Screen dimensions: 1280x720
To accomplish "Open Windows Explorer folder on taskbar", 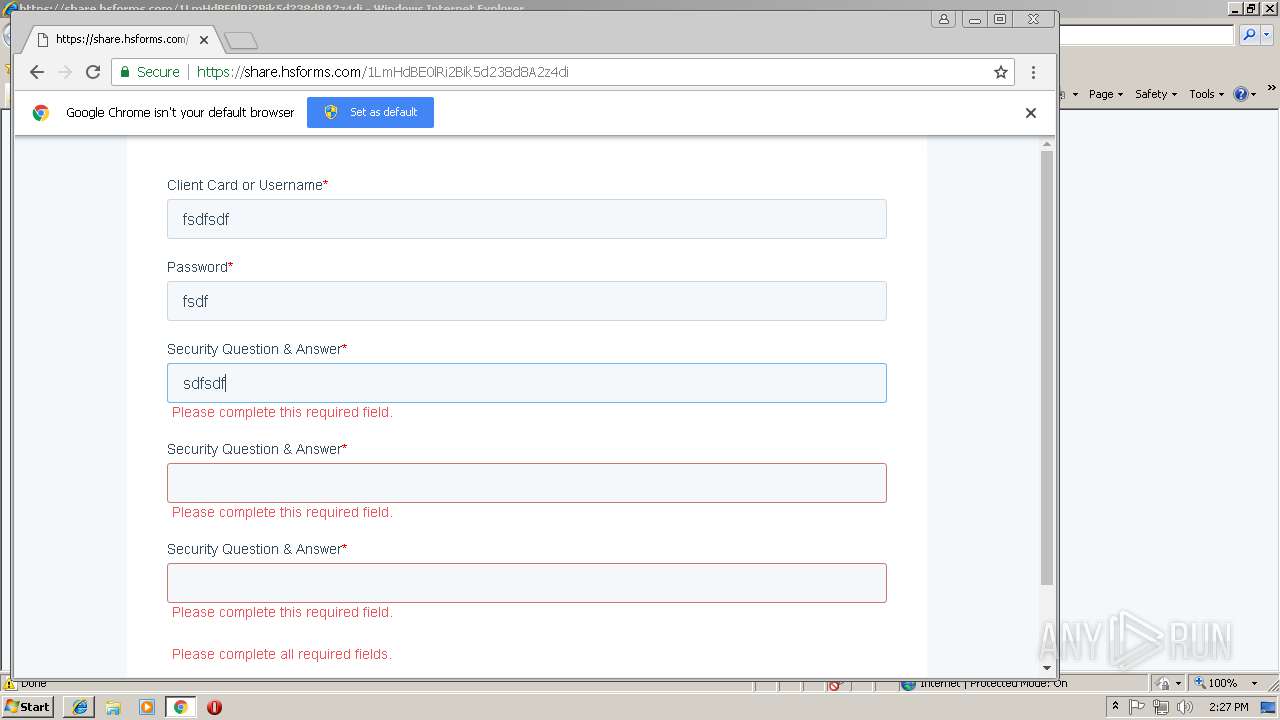I will coord(113,707).
